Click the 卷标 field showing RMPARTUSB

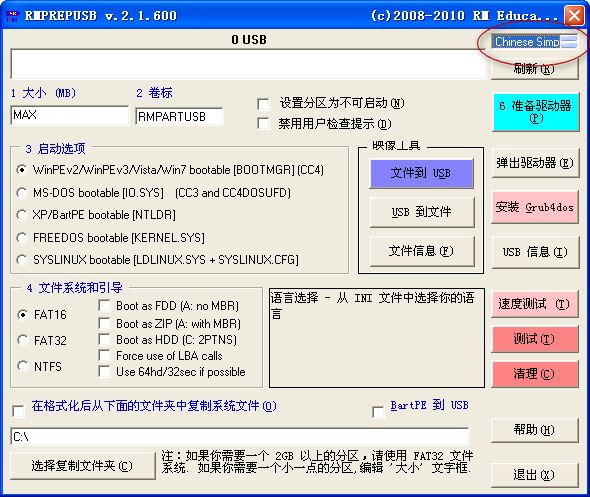click(x=179, y=117)
